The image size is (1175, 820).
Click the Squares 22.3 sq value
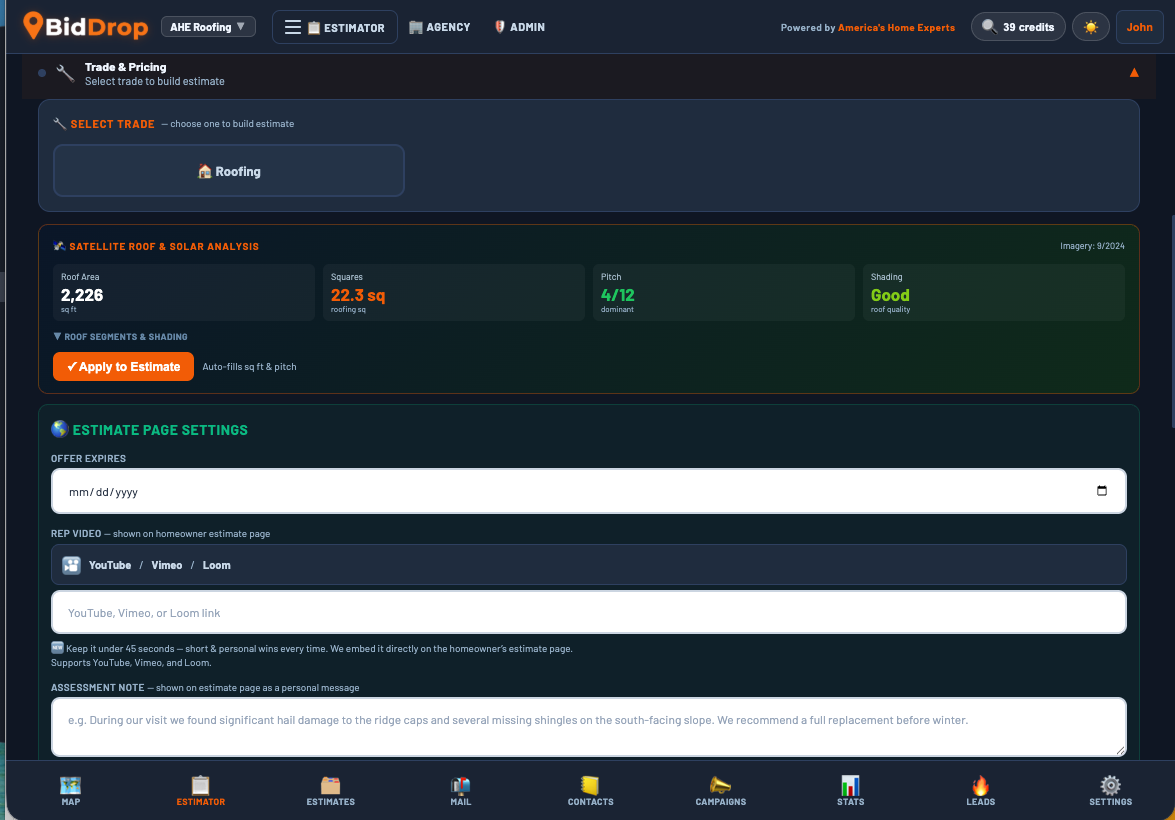click(358, 295)
